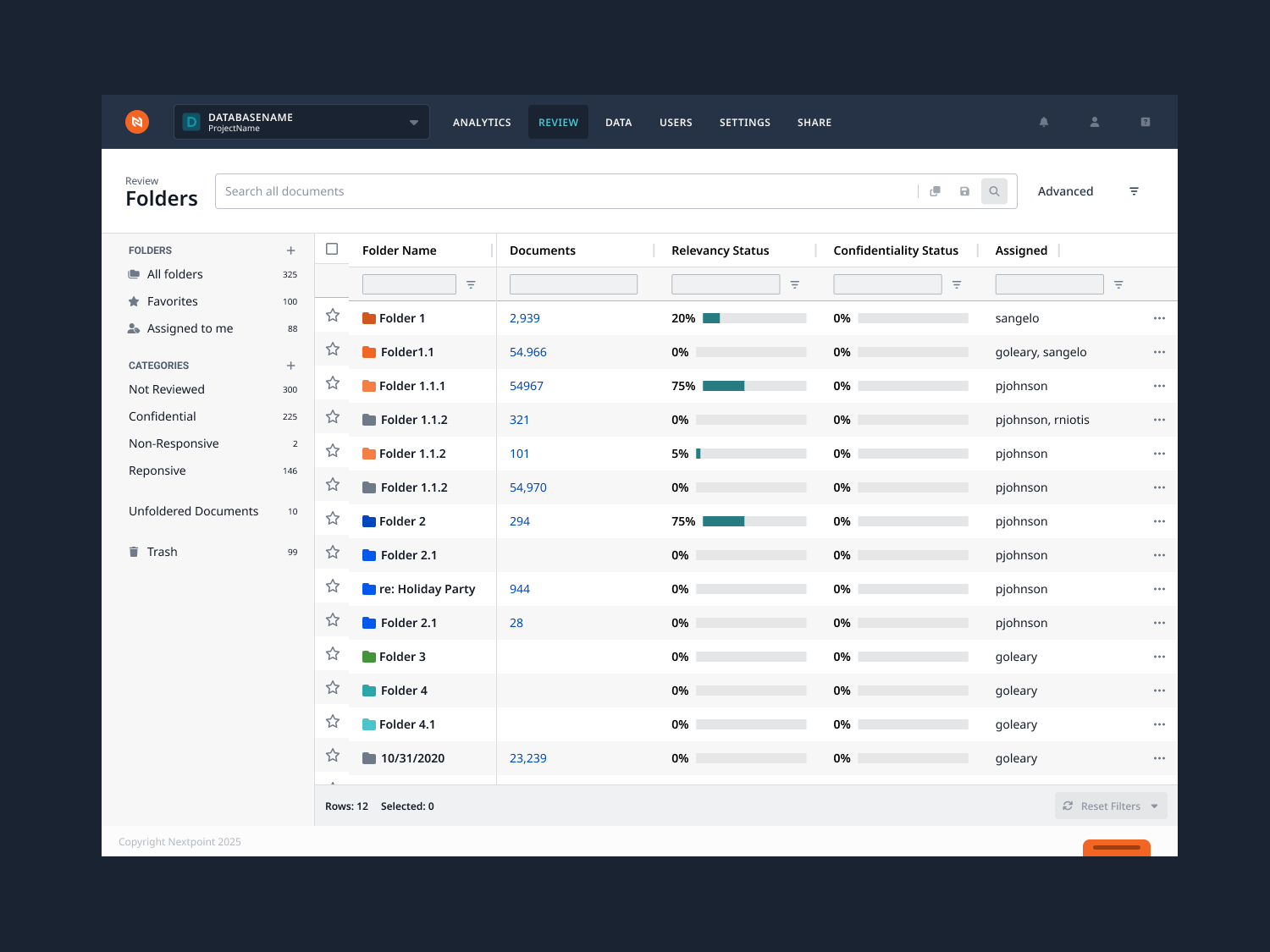Open the Assigned column filter options
The image size is (1270, 952).
[1118, 285]
